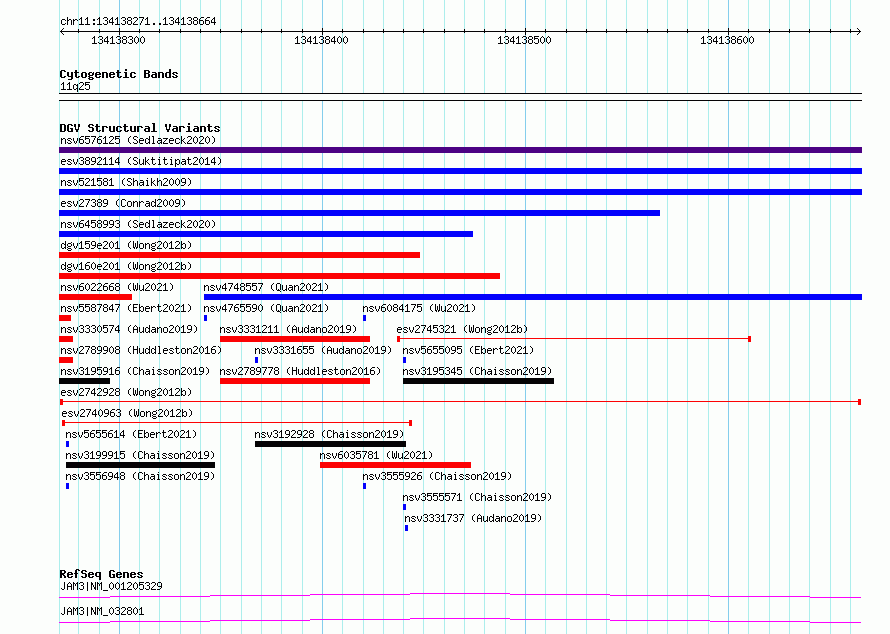Click the nsv6576125 (Sedlazeck2020) variant label
The height and width of the screenshot is (634, 890).
tap(138, 140)
